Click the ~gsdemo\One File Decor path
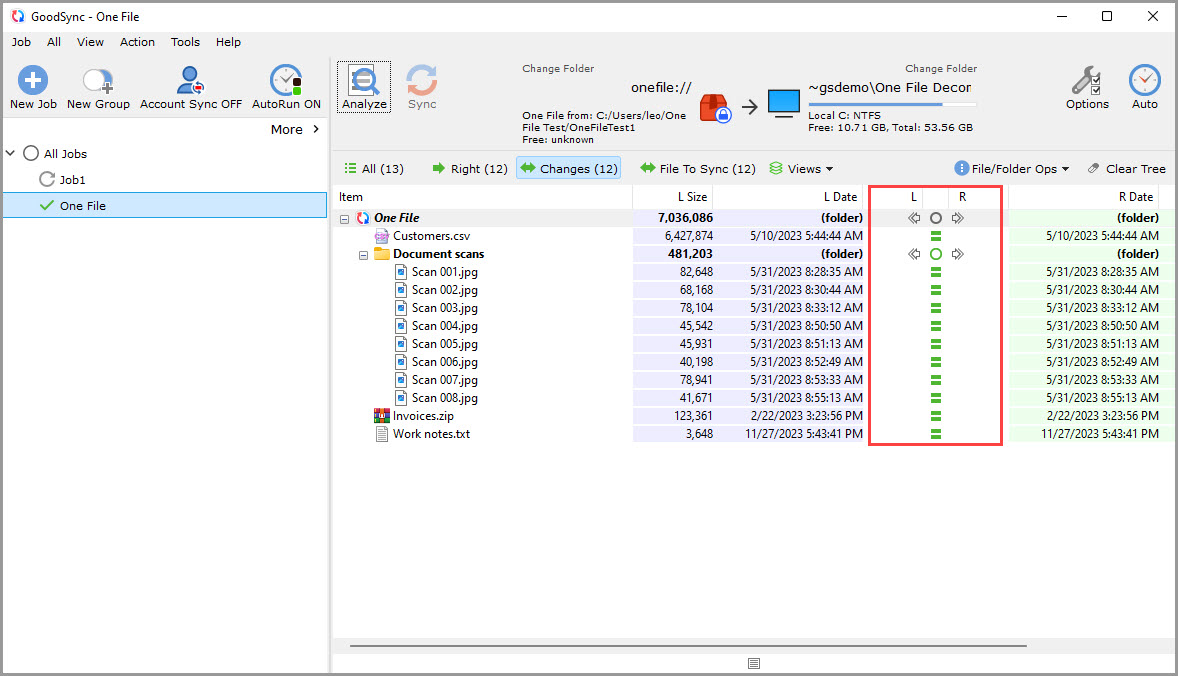The width and height of the screenshot is (1178, 676). pos(890,87)
